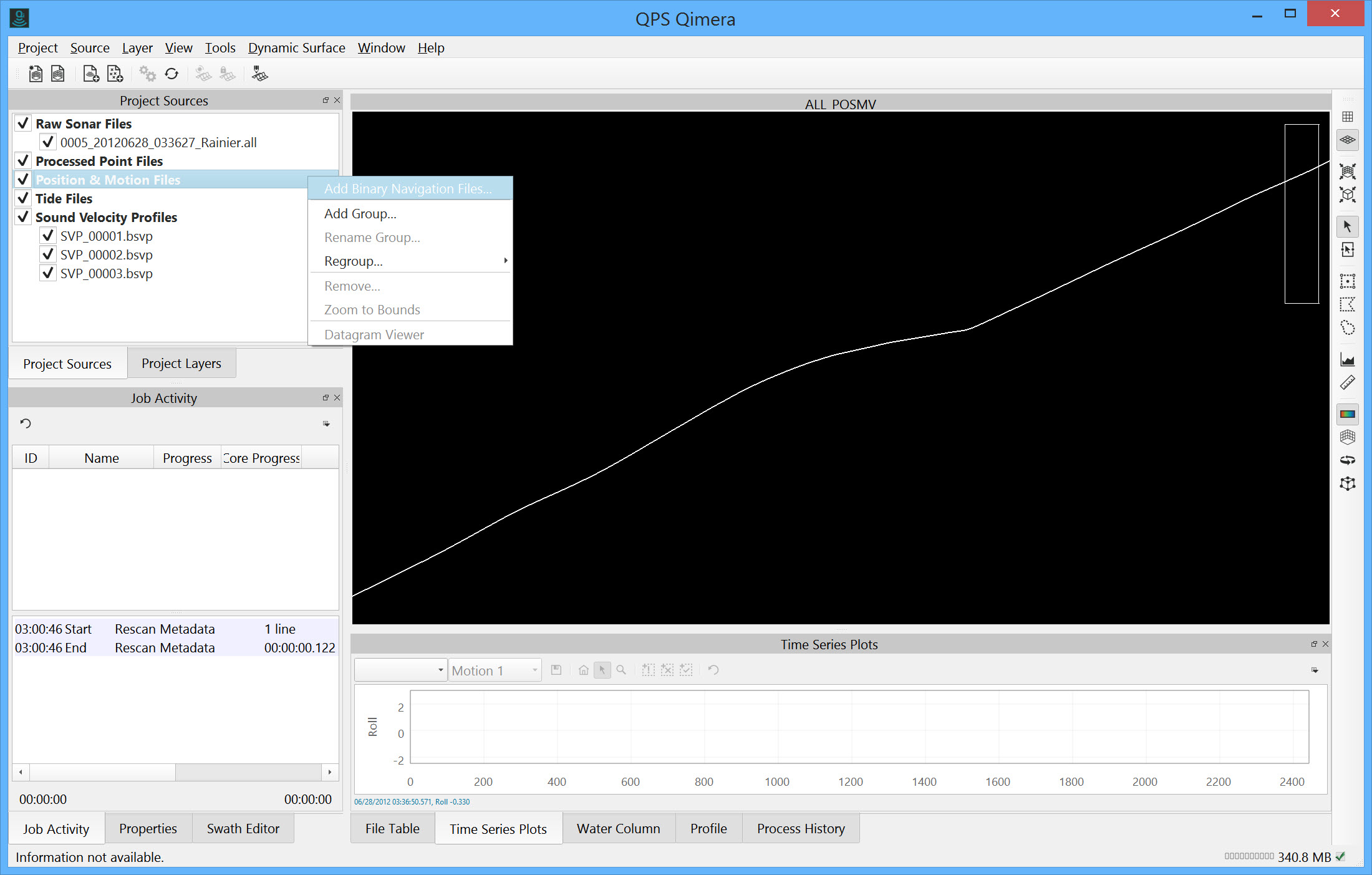Click the processing settings gears icon

(x=147, y=74)
